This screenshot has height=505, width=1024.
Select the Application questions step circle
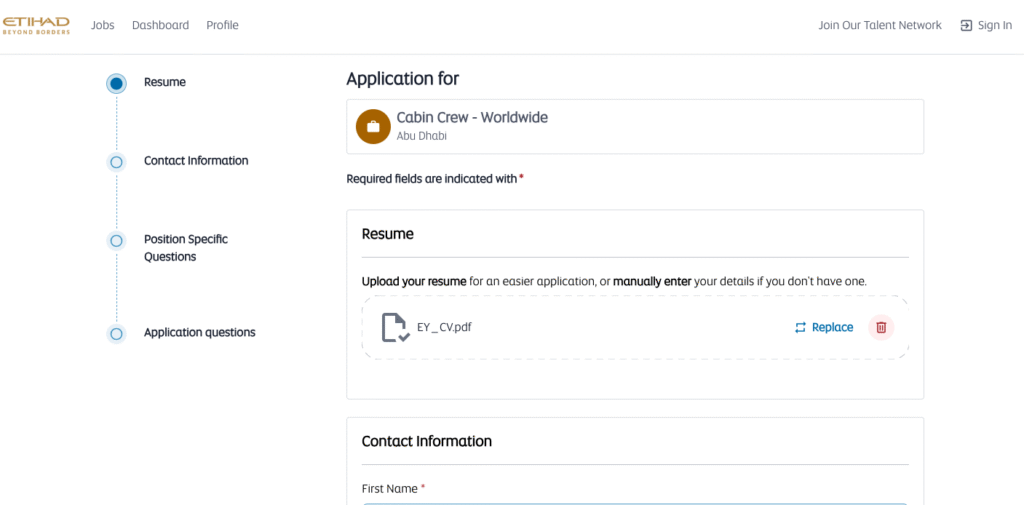117,333
